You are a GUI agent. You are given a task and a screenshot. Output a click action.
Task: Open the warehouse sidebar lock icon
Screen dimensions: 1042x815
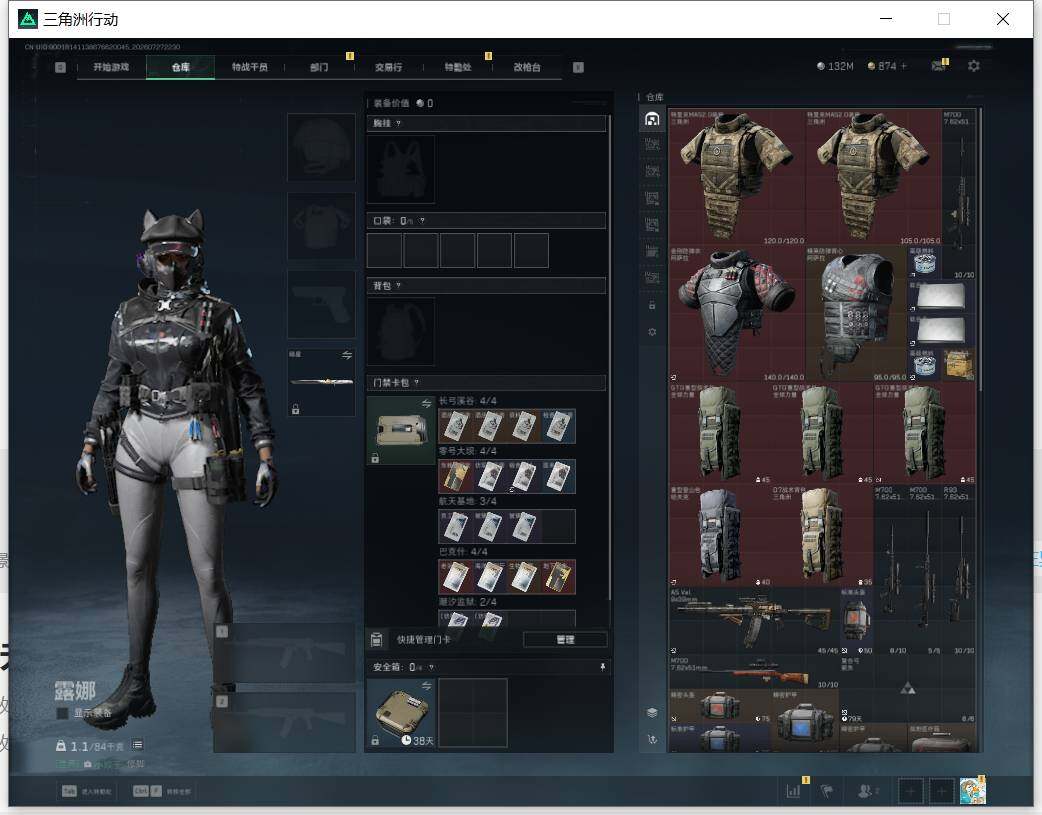652,305
